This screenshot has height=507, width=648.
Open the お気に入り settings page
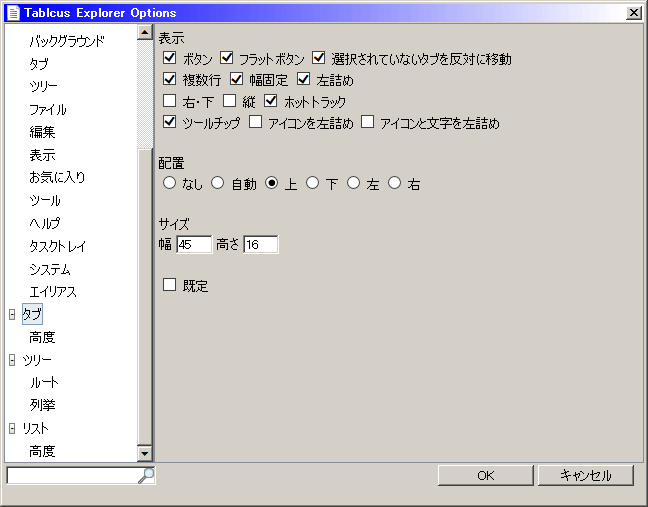57,178
